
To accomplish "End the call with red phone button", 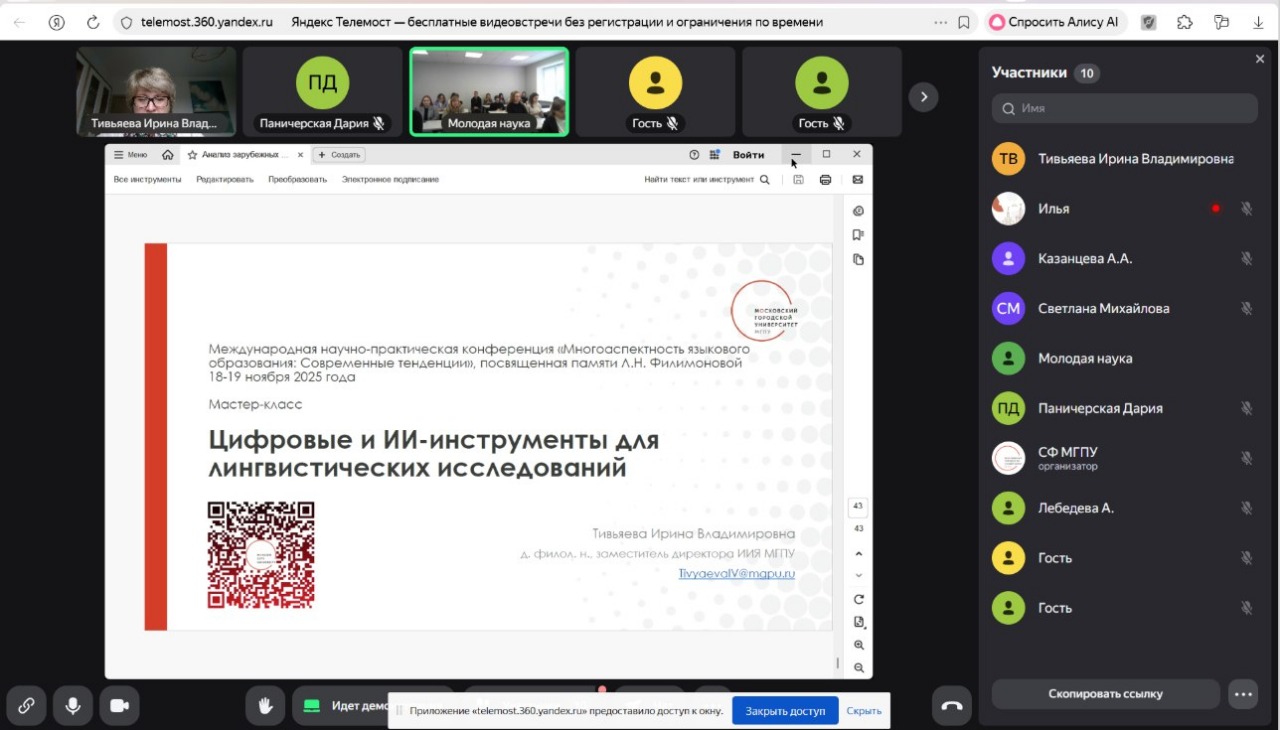I will pos(952,705).
